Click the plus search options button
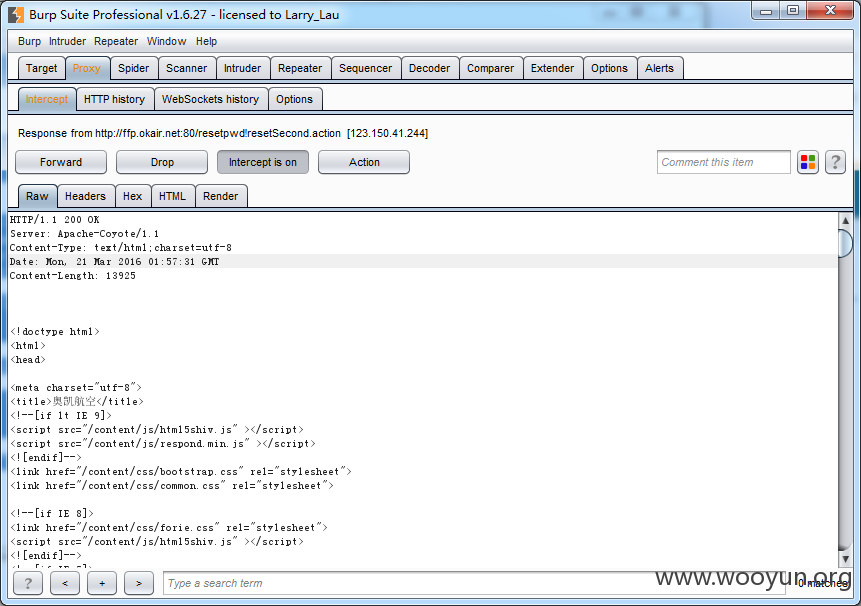The height and width of the screenshot is (606, 861). coord(102,583)
